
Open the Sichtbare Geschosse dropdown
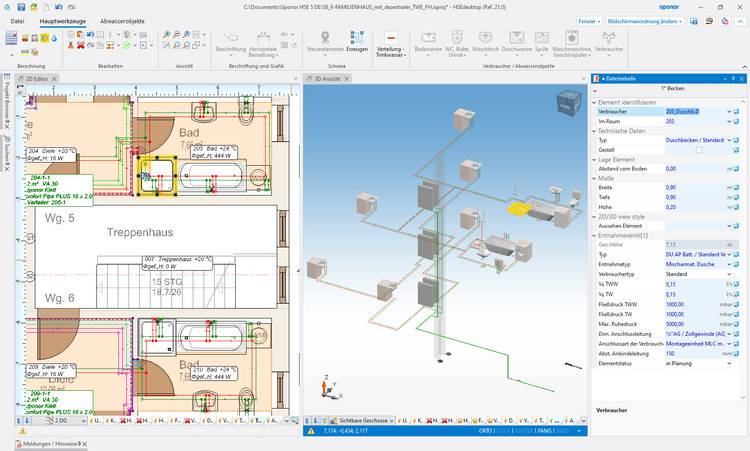[367, 421]
